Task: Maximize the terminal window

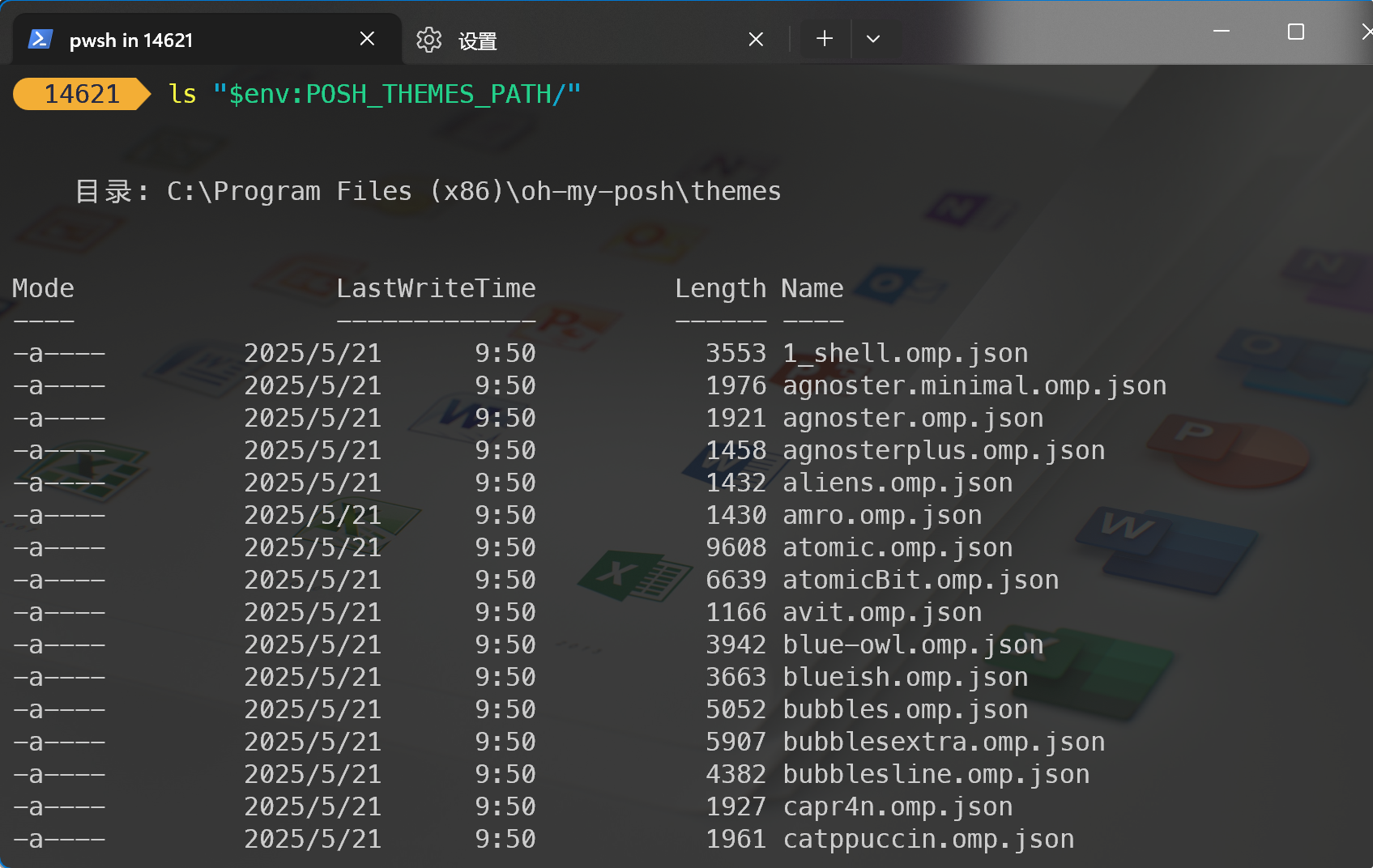Action: click(1296, 32)
